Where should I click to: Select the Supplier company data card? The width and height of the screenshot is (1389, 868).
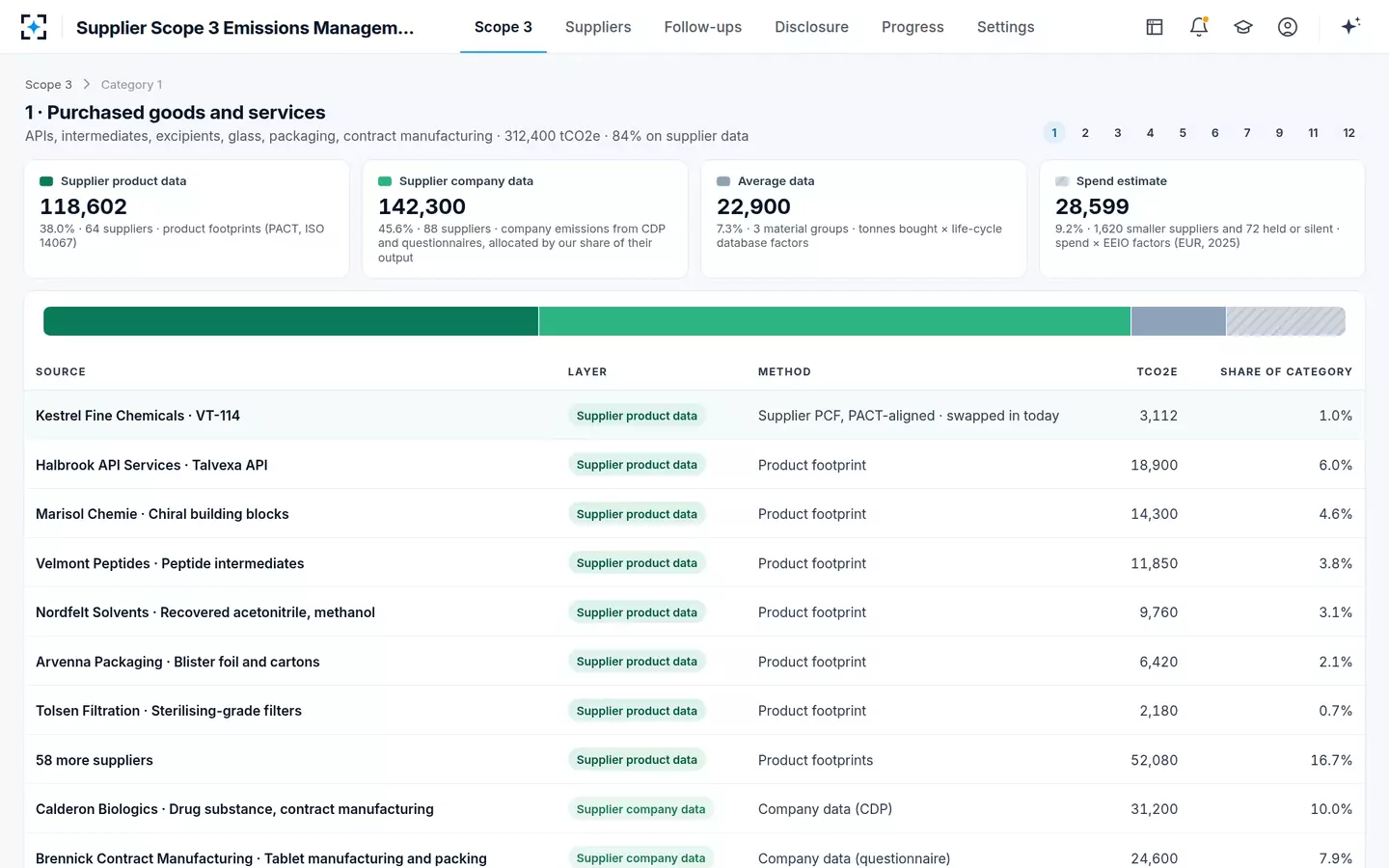coord(525,219)
